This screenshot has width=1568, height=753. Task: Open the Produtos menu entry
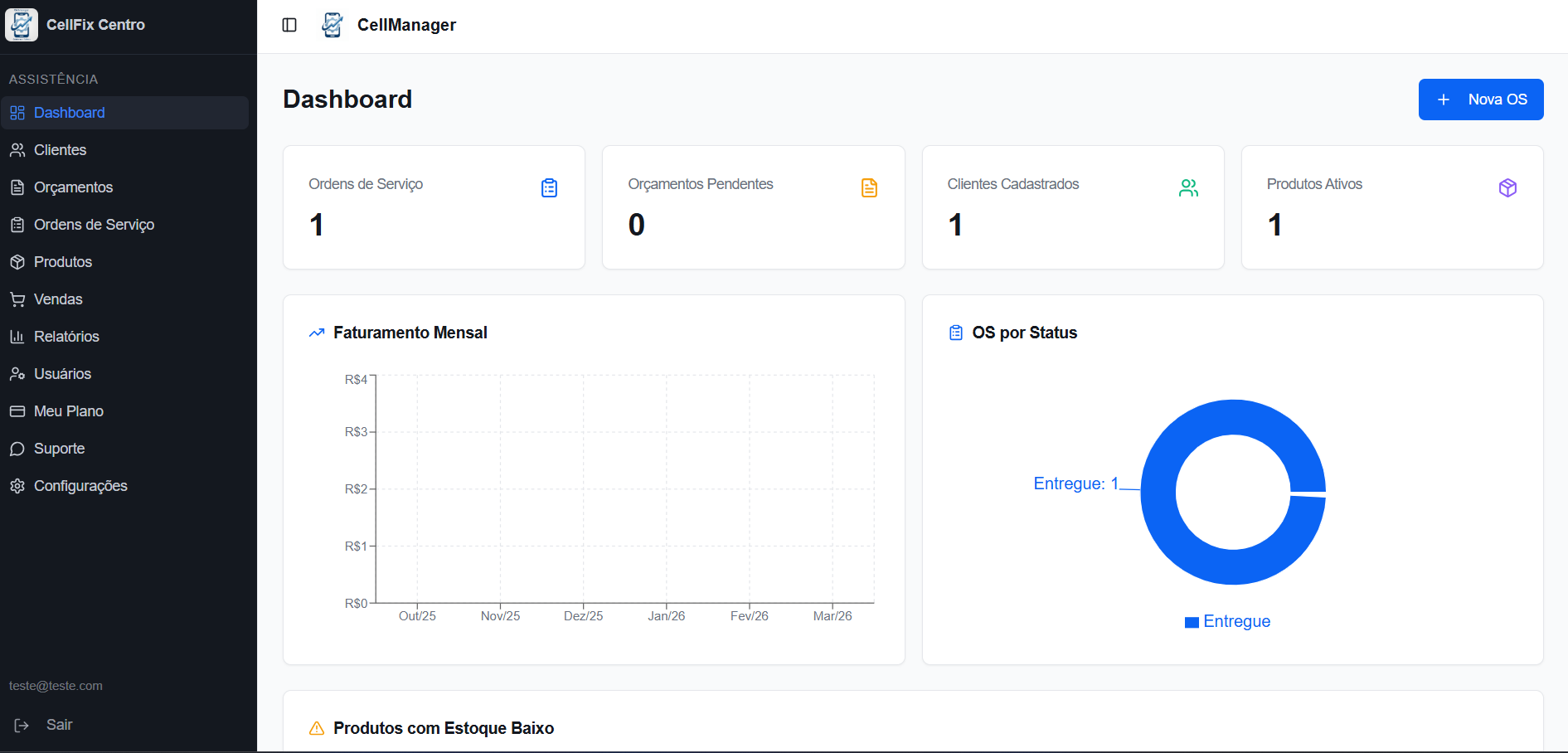point(124,262)
